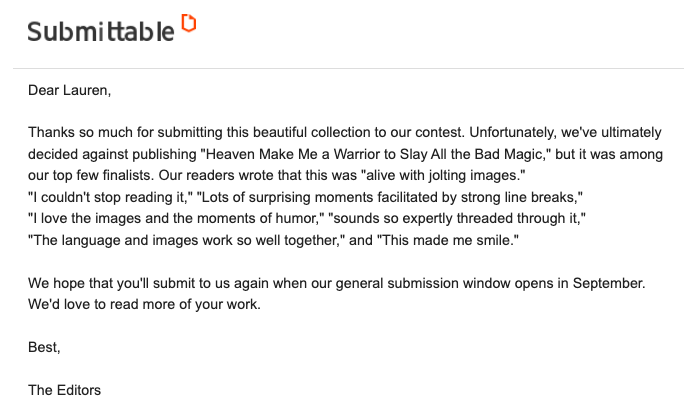The width and height of the screenshot is (689, 406).
Task: Click the horizontal divider below the header
Action: coord(344,68)
